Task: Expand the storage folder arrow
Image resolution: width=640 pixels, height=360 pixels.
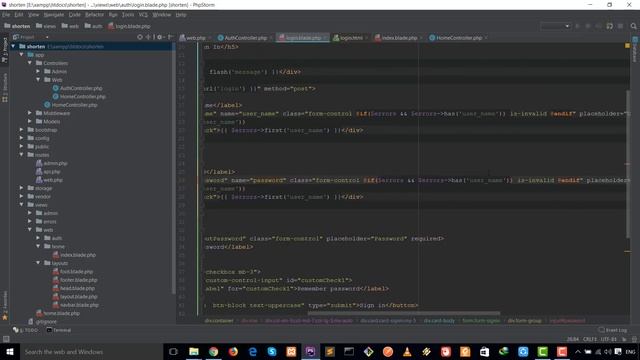Action: click(22, 188)
